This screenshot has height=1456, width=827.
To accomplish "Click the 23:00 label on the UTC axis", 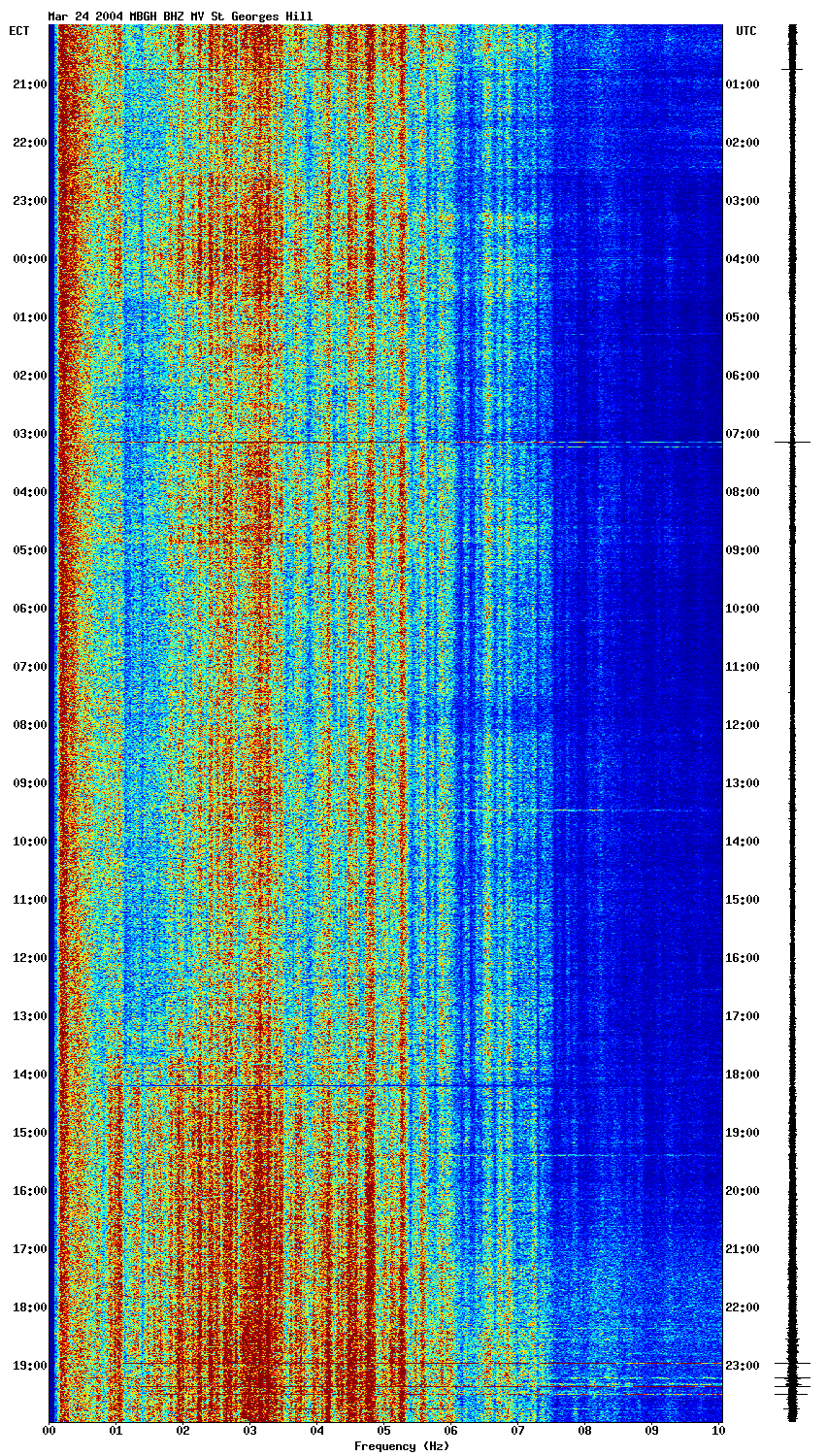I will [x=742, y=1366].
